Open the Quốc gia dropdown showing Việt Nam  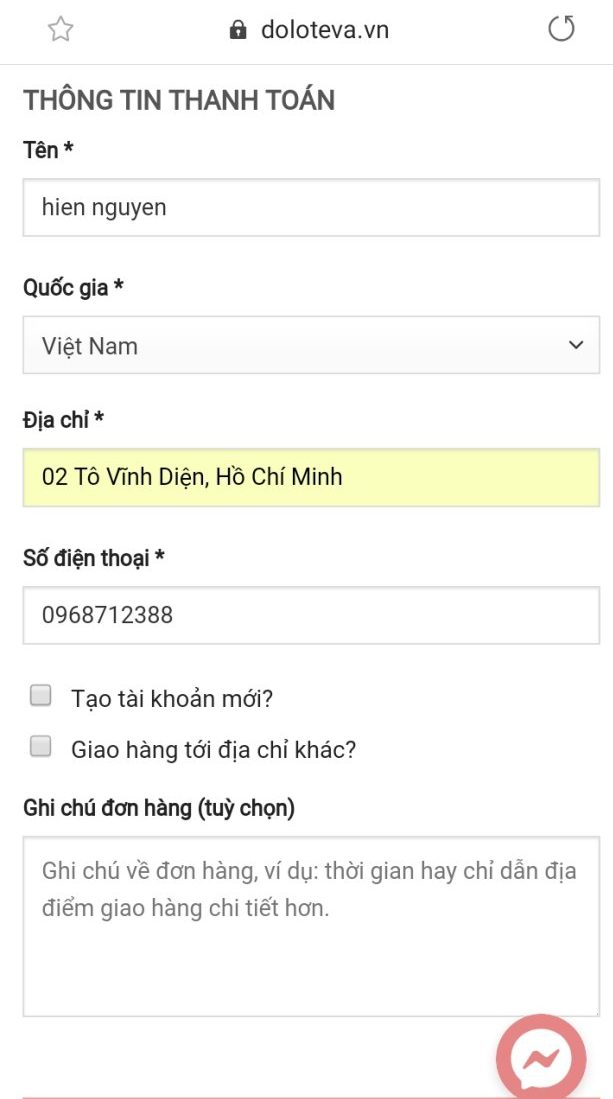[x=311, y=345]
